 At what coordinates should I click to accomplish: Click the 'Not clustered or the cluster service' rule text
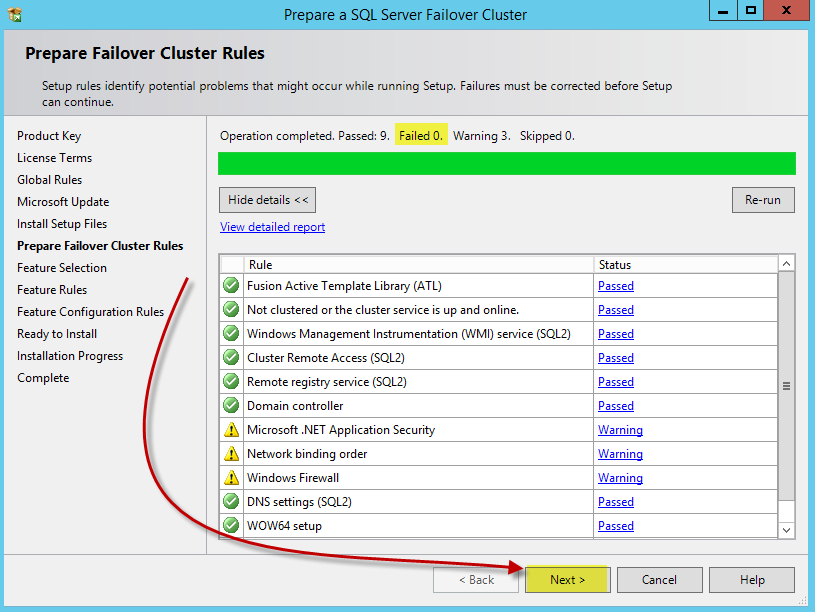coord(383,309)
